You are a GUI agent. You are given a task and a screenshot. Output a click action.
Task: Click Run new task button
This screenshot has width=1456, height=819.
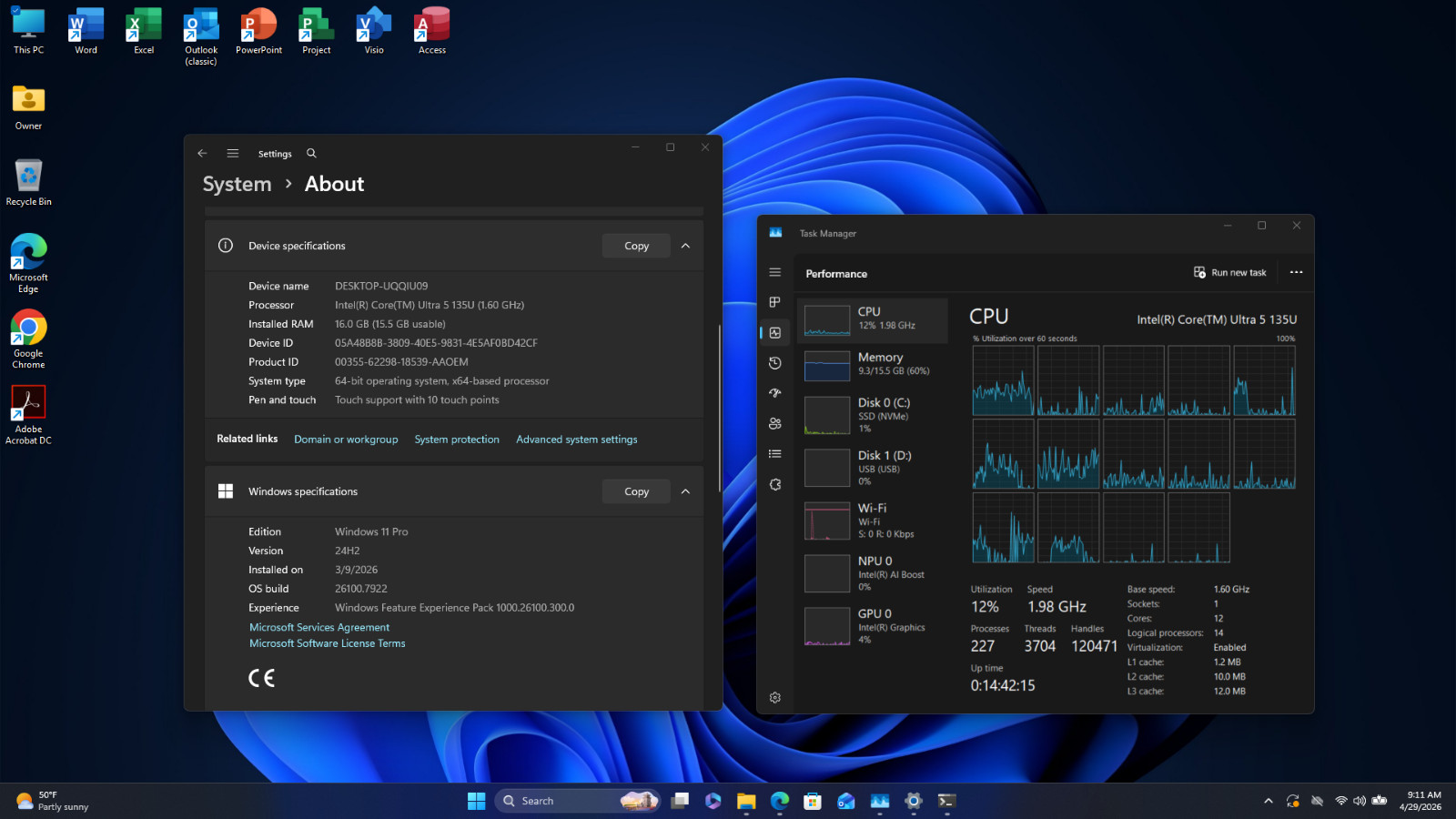coord(1230,272)
